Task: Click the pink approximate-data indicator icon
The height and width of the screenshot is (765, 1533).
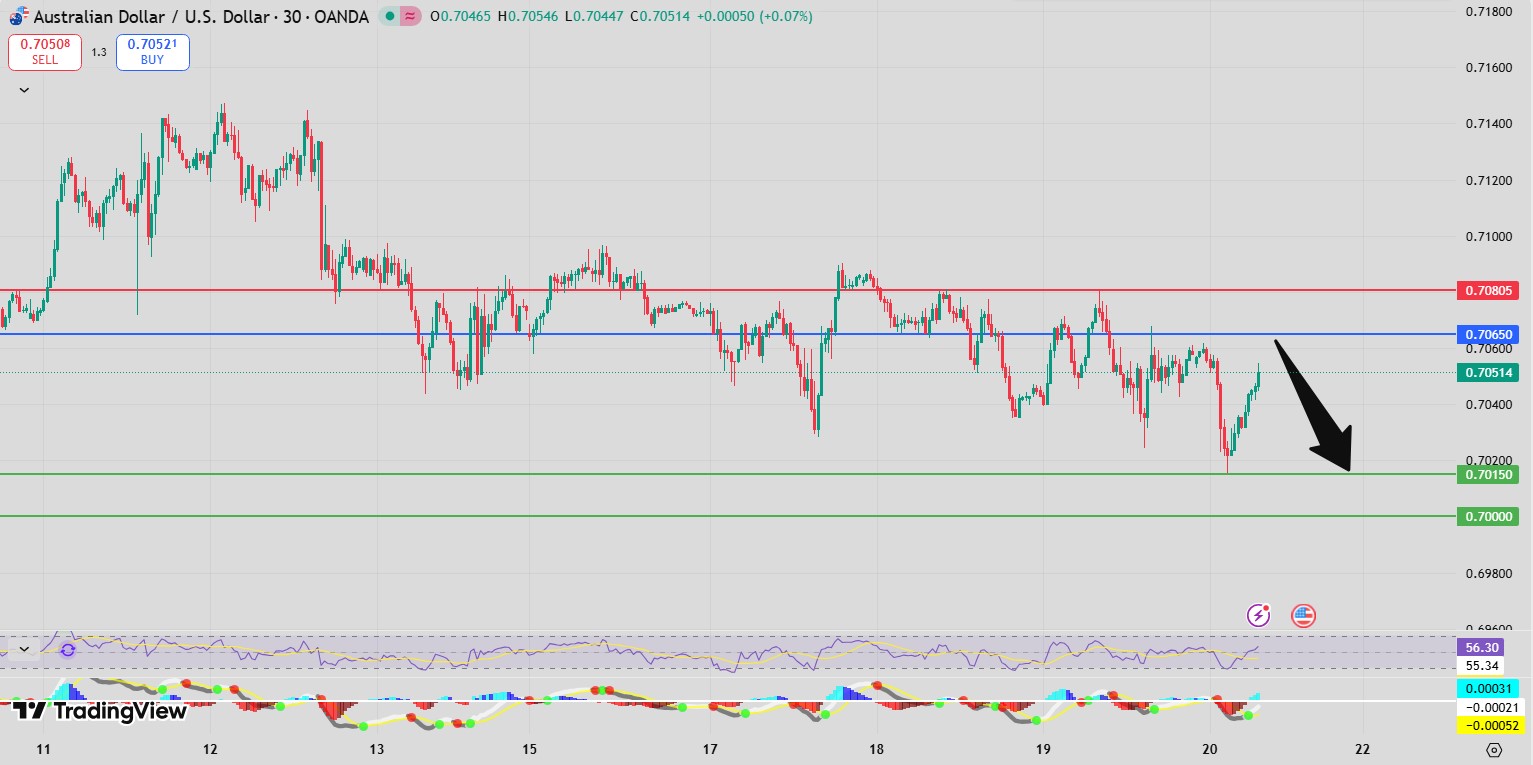Action: [x=410, y=17]
